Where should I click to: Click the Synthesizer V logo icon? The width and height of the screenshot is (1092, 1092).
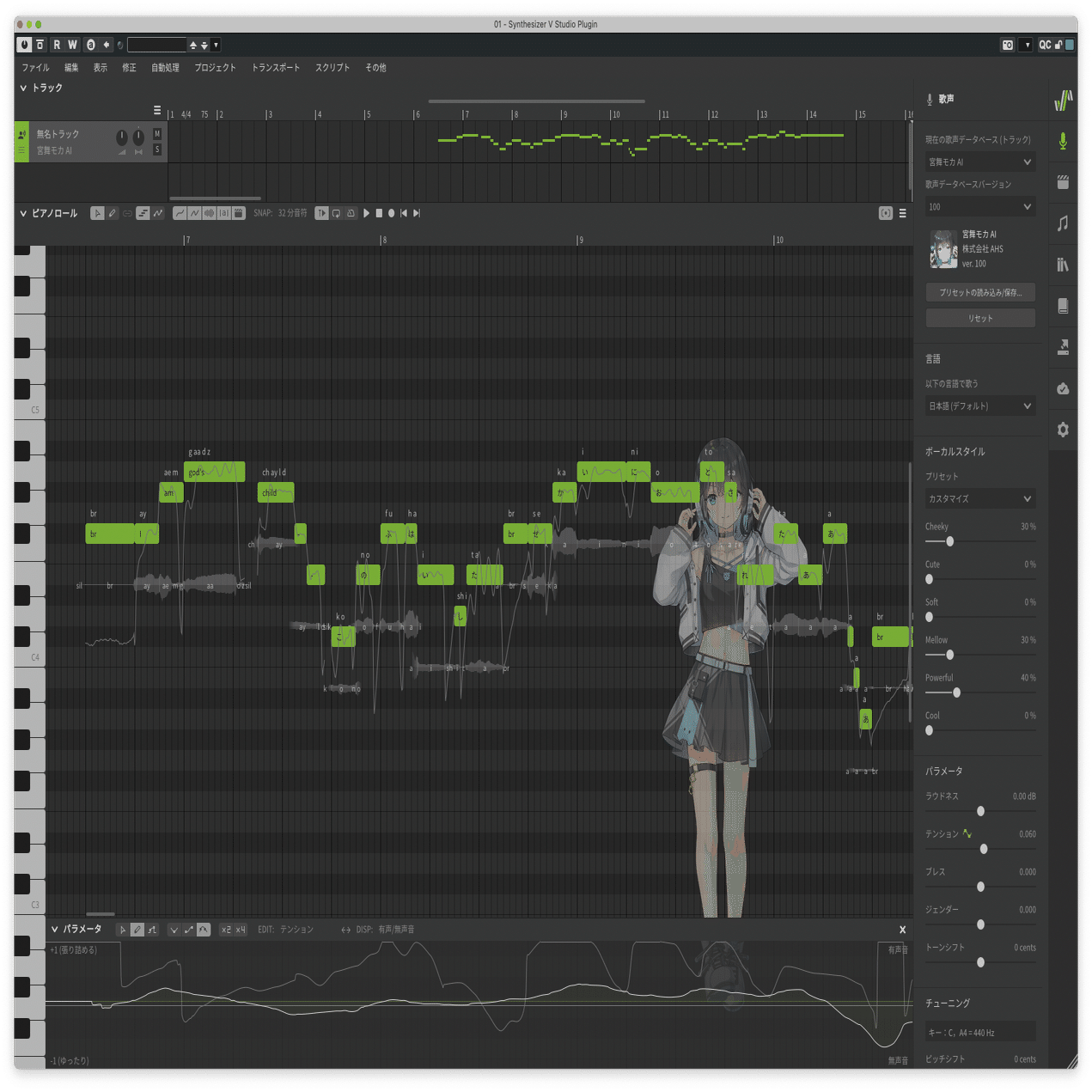[1063, 101]
